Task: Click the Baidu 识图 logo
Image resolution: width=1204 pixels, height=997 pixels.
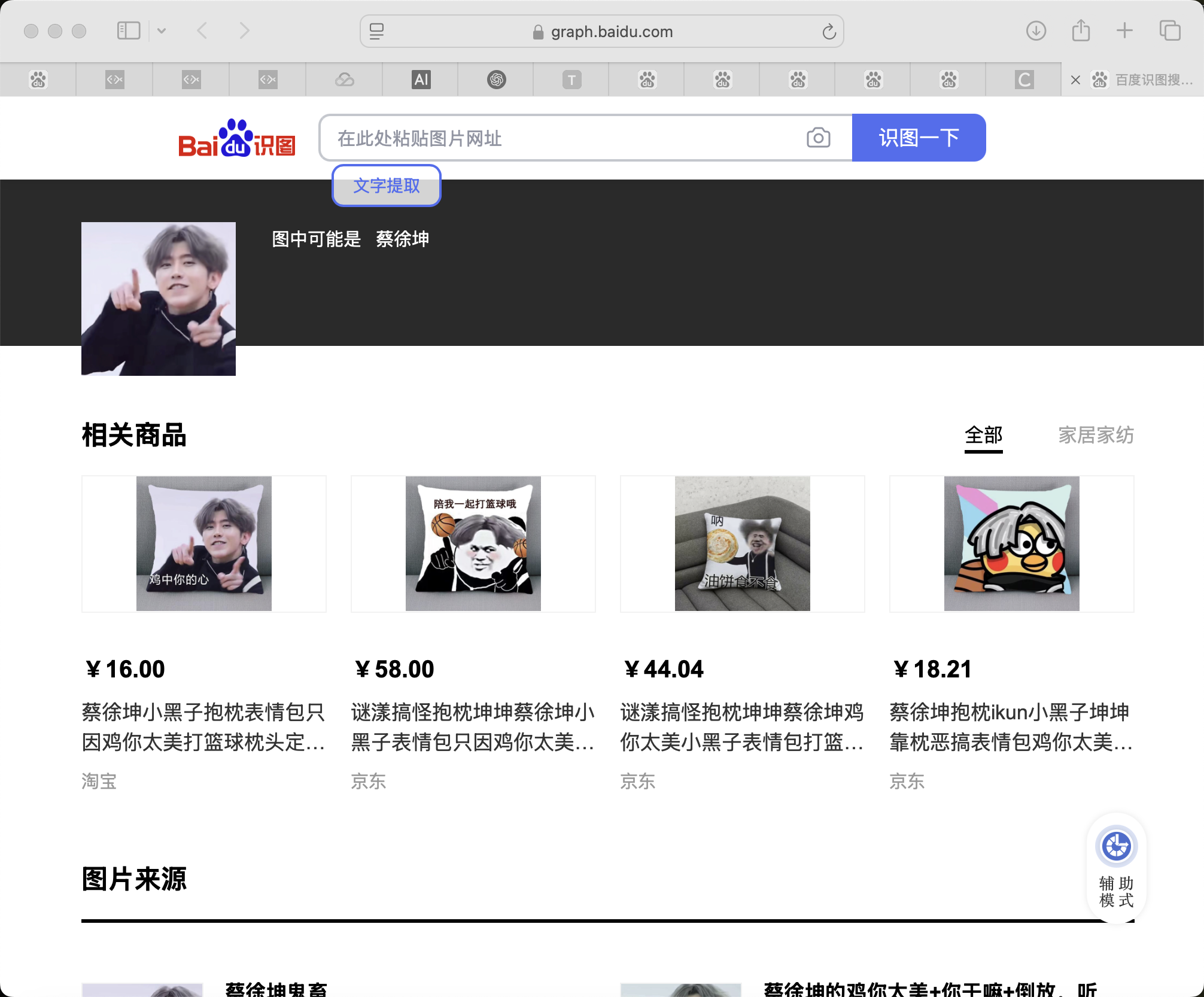Action: (237, 138)
